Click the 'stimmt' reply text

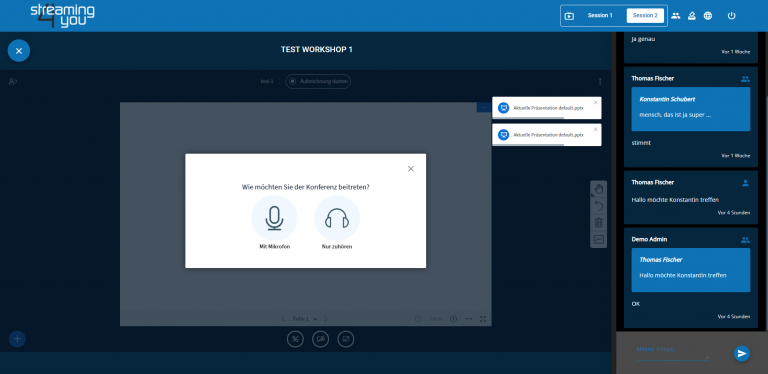641,143
